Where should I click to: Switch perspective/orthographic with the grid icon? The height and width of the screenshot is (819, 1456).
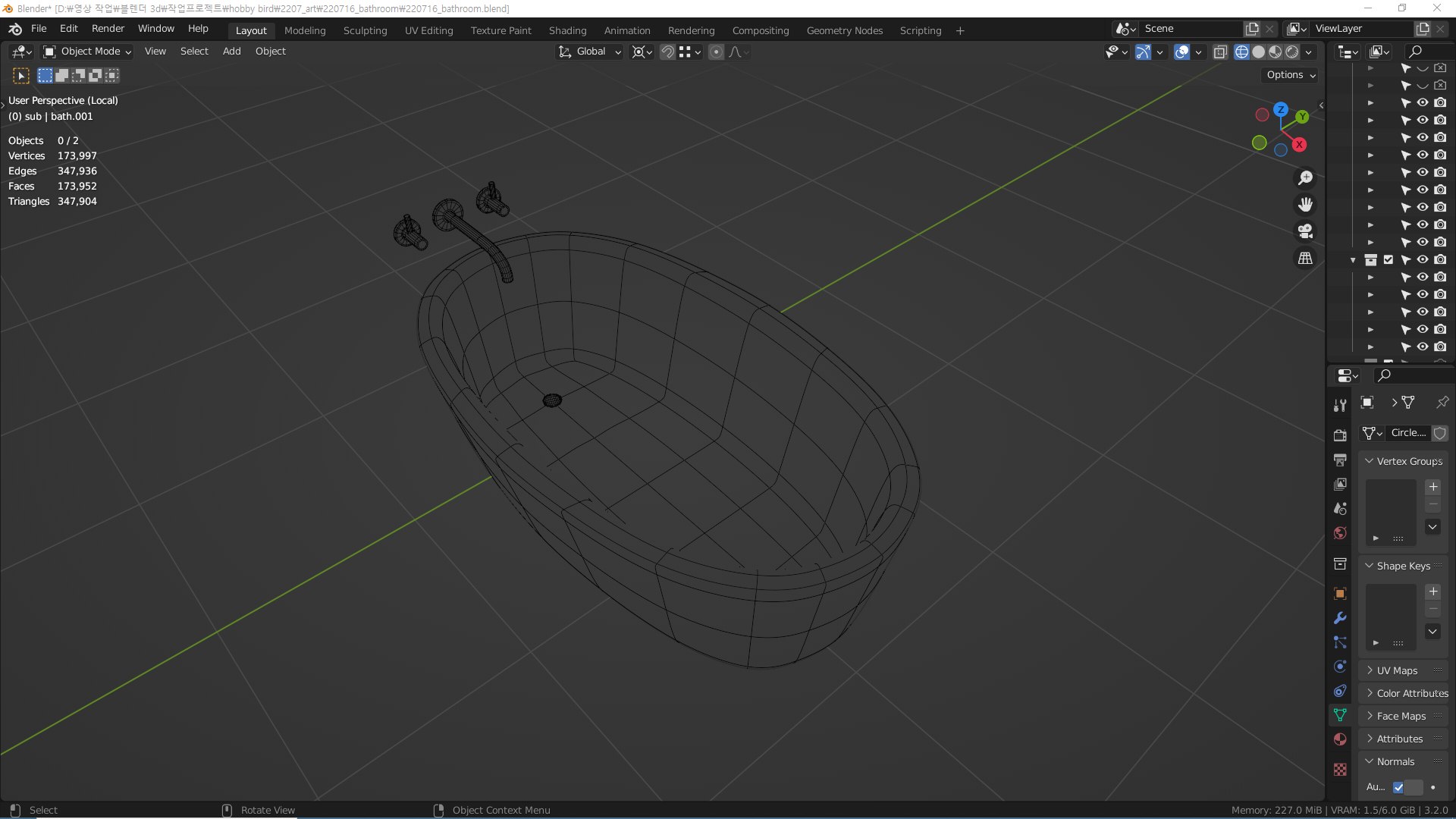pyautogui.click(x=1305, y=258)
